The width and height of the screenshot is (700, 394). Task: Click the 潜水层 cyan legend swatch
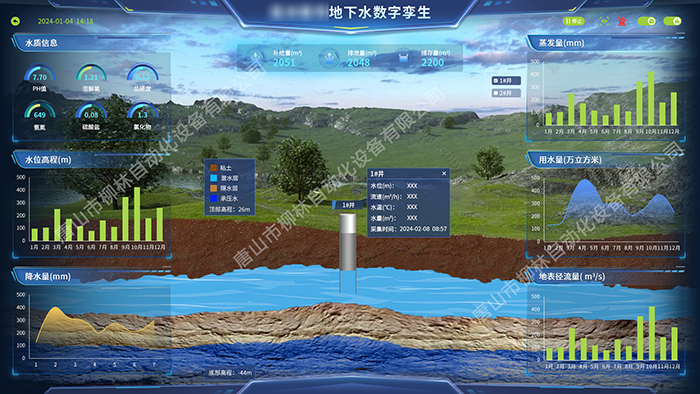click(x=214, y=178)
